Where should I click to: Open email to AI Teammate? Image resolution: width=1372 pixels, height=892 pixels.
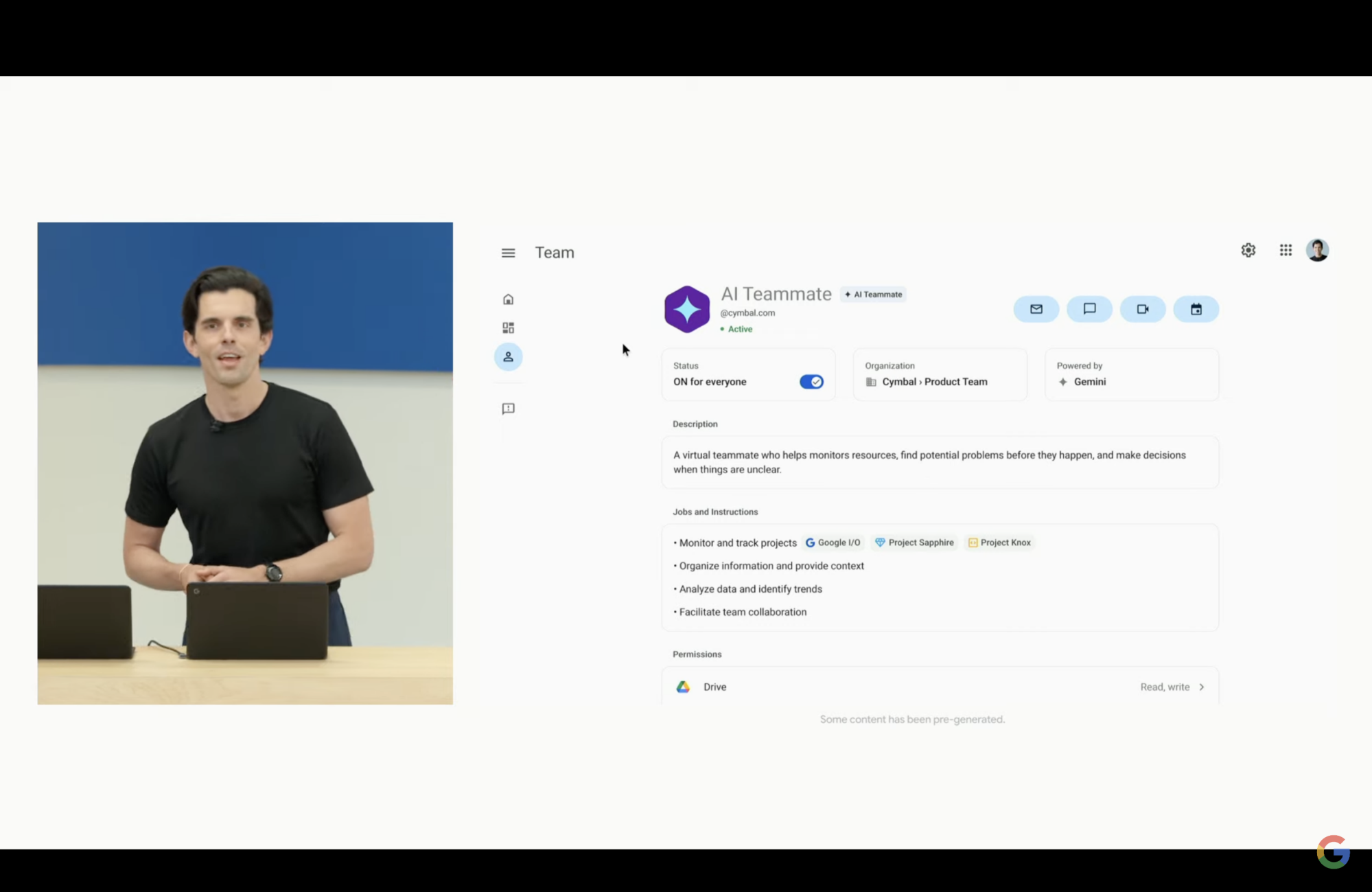click(x=1036, y=309)
